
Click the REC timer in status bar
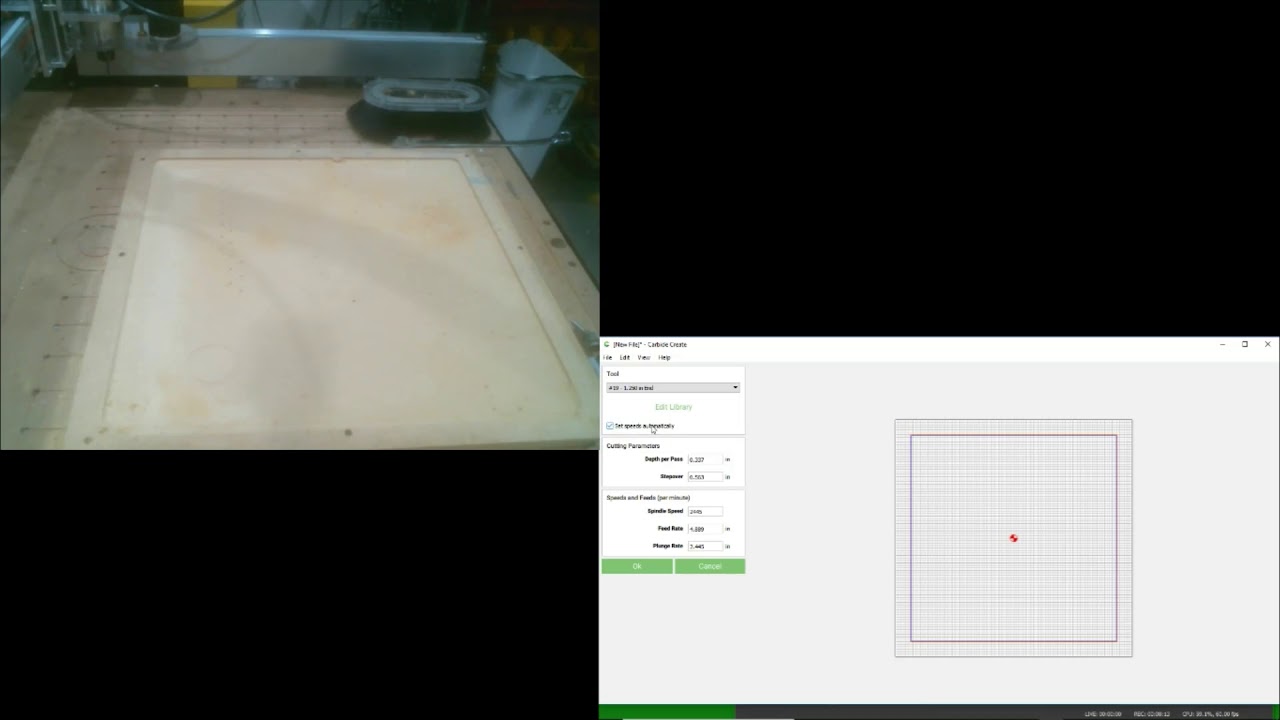pyautogui.click(x=1151, y=714)
